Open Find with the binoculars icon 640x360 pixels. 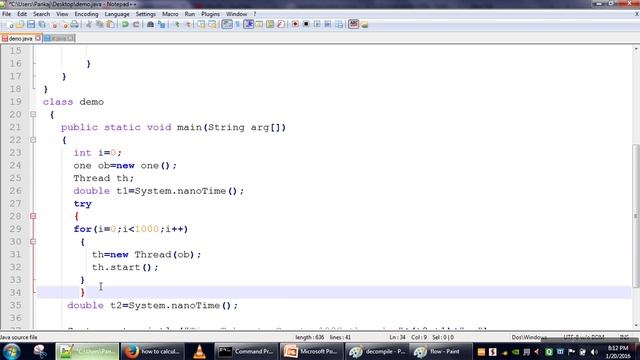[x=150, y=25]
